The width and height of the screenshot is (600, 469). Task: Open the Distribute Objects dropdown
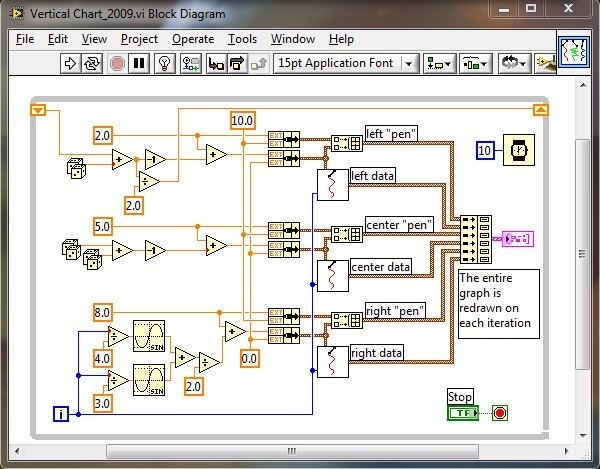(475, 64)
